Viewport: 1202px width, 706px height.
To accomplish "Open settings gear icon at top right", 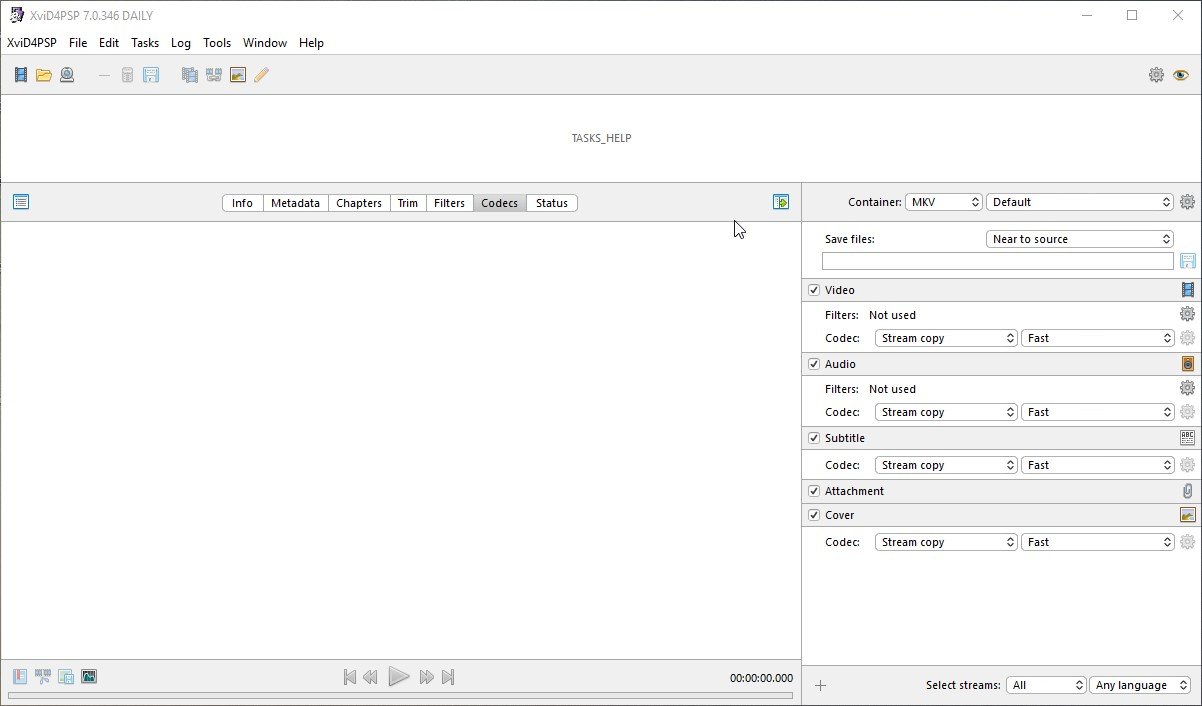I will (1156, 75).
